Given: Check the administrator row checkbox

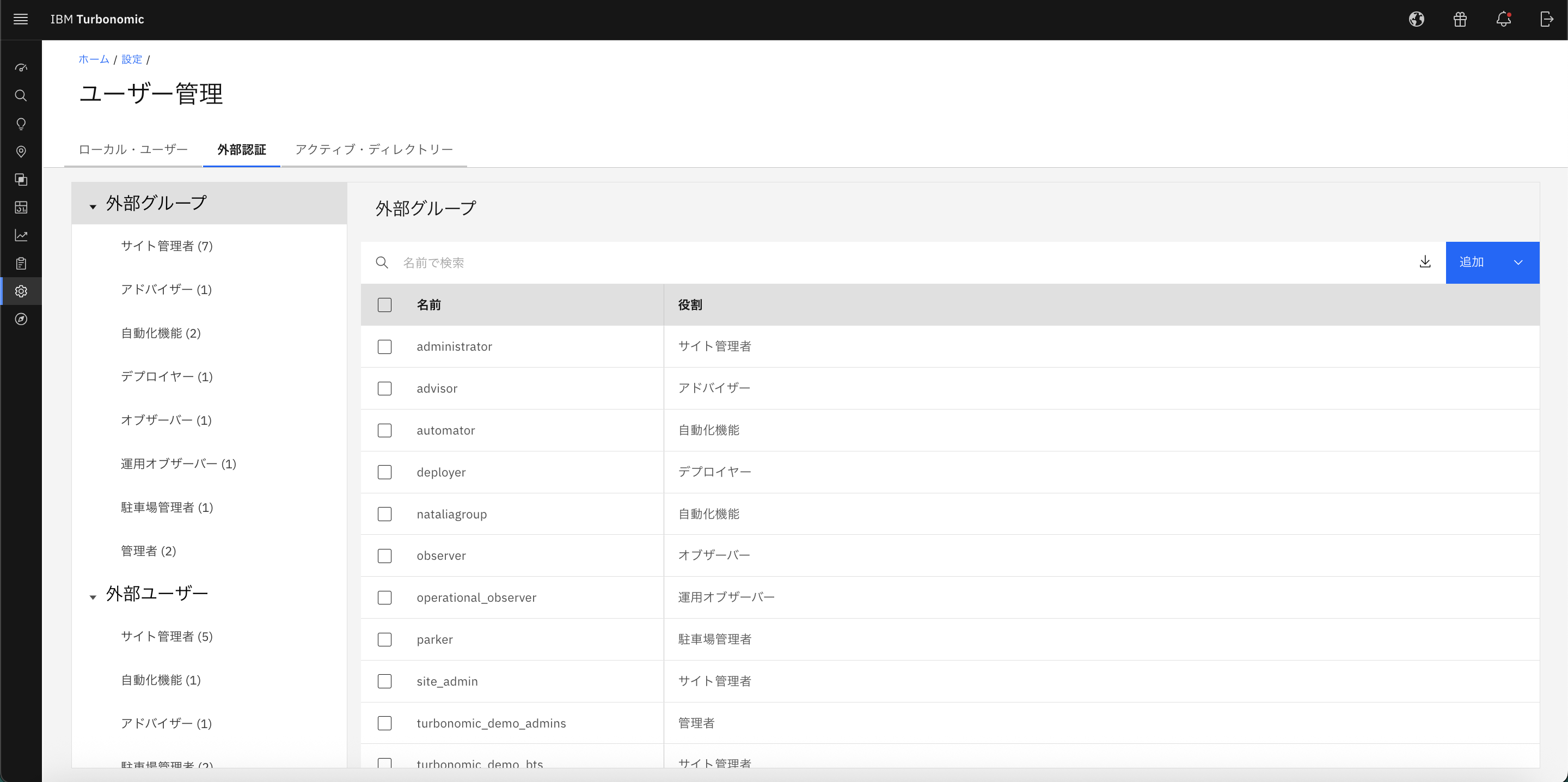Looking at the screenshot, I should point(384,346).
